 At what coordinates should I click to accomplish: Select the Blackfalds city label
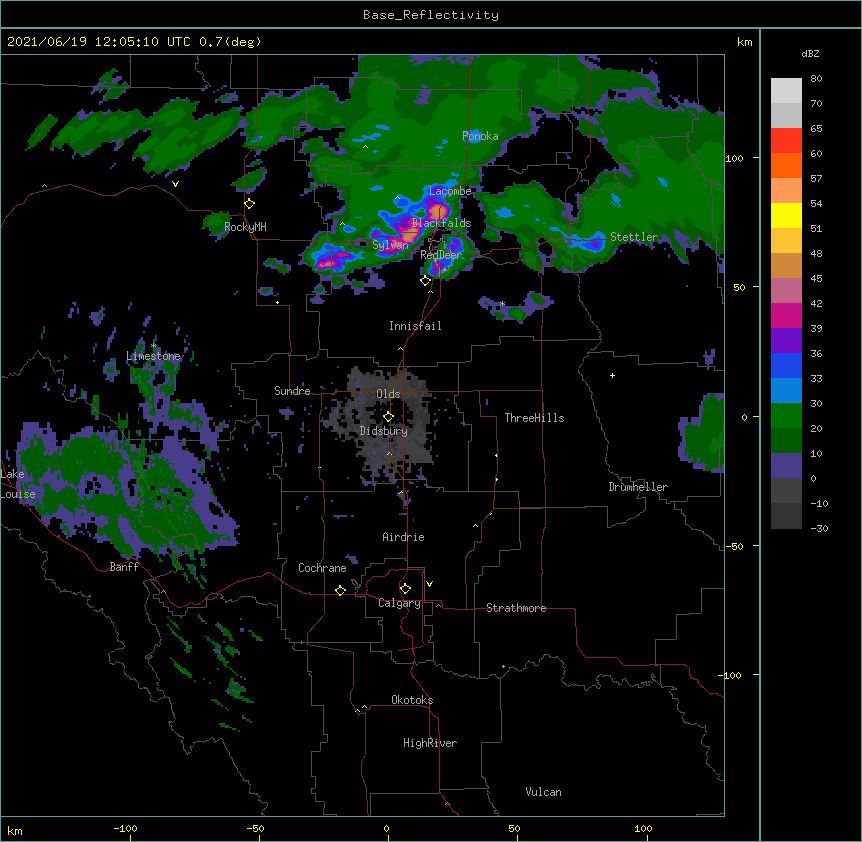click(441, 223)
